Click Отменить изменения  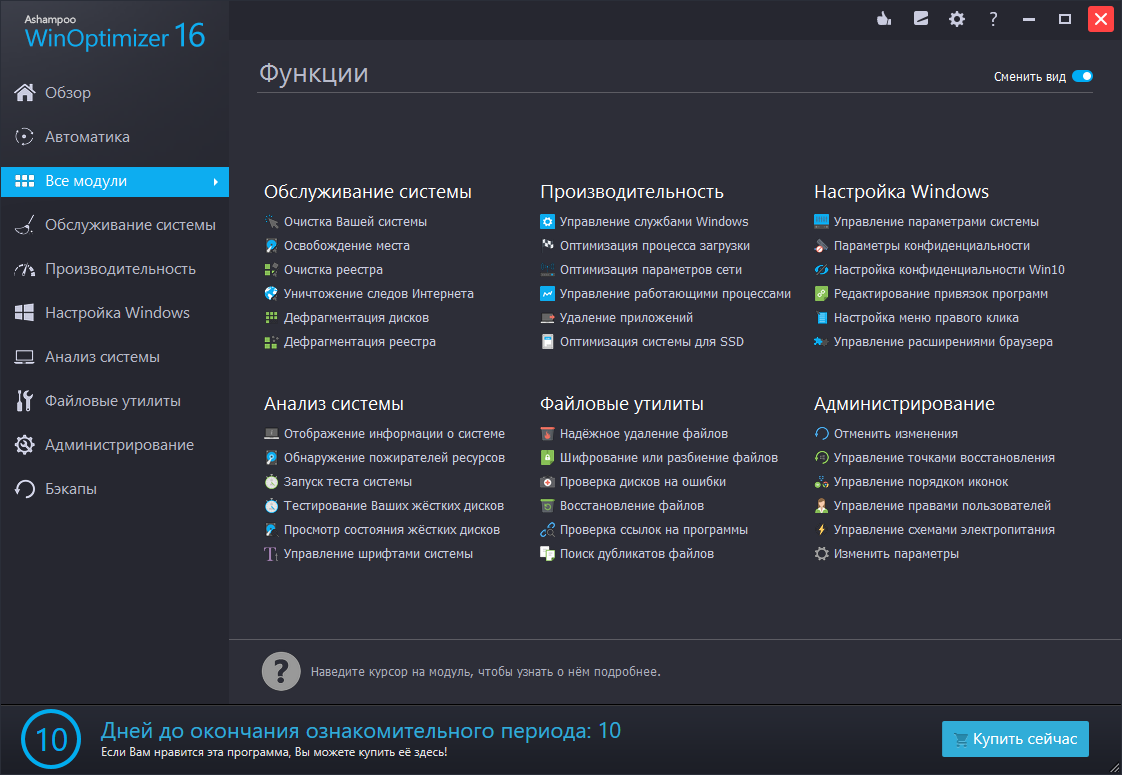(x=896, y=434)
